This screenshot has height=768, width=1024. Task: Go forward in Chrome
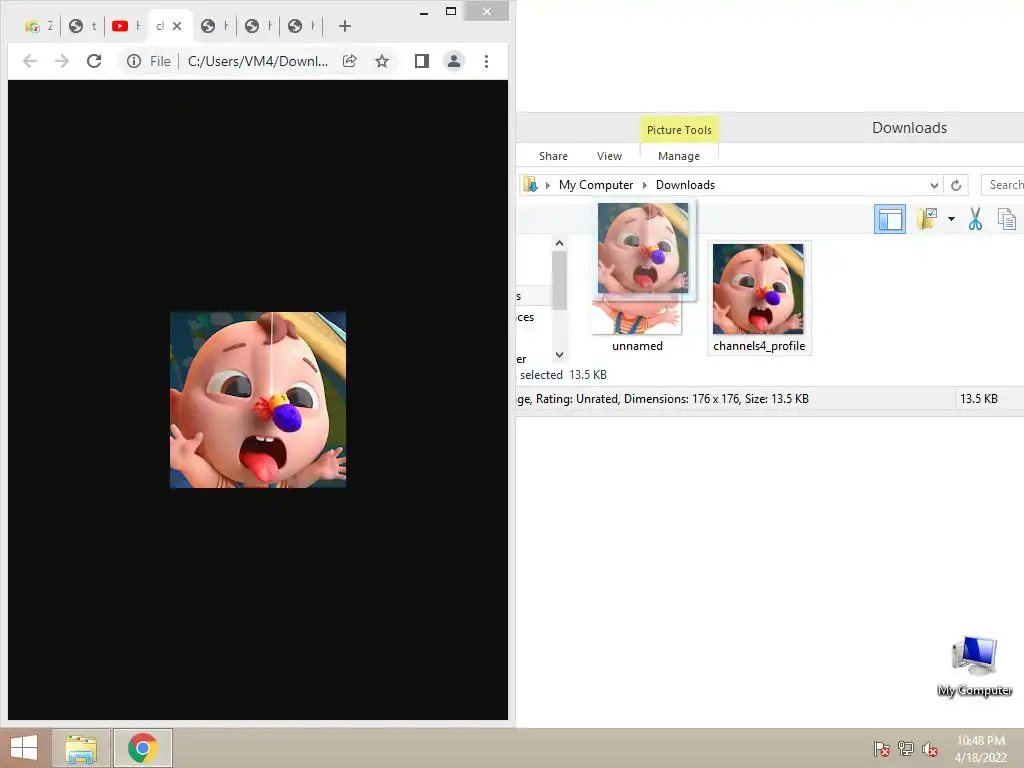tap(62, 61)
